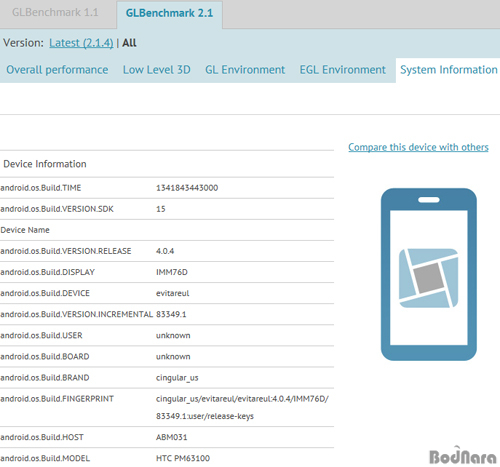Click the android.os.Build.USER label
This screenshot has height=467, width=500.
(x=41, y=335)
